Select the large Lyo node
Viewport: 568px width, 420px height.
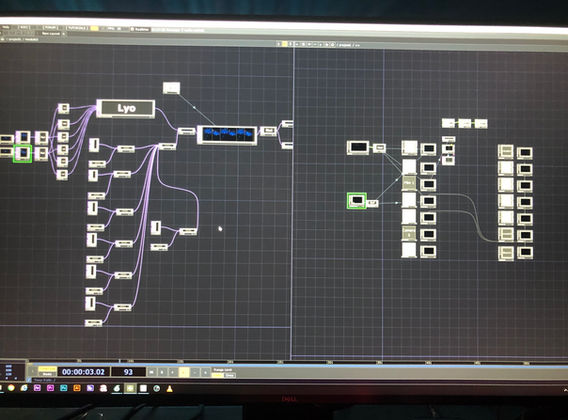126,108
